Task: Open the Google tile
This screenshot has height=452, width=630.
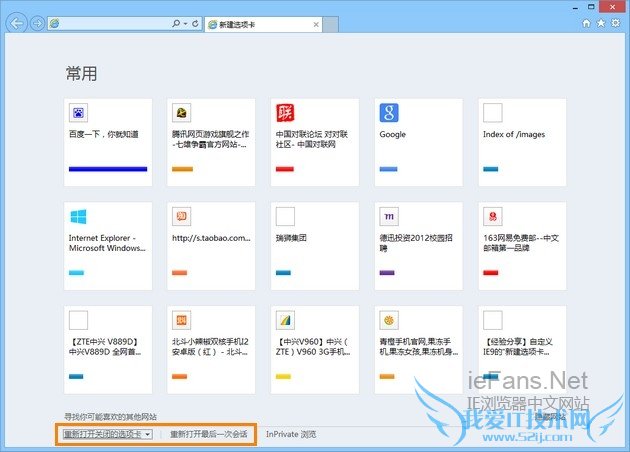Action: pos(419,142)
